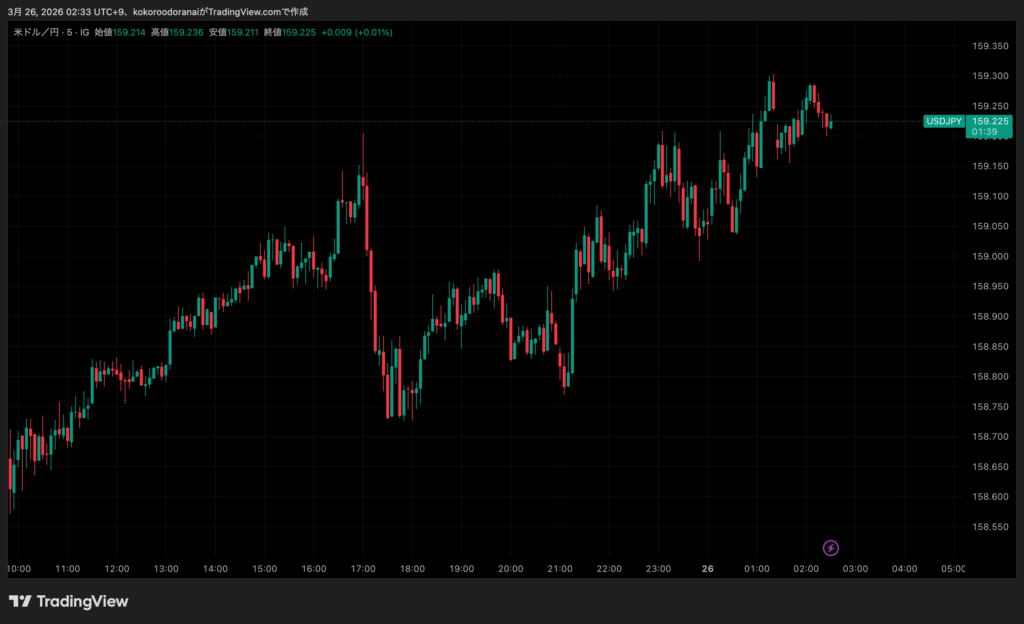Click the 10:00 time axis label
Image resolution: width=1024 pixels, height=624 pixels.
click(19, 569)
